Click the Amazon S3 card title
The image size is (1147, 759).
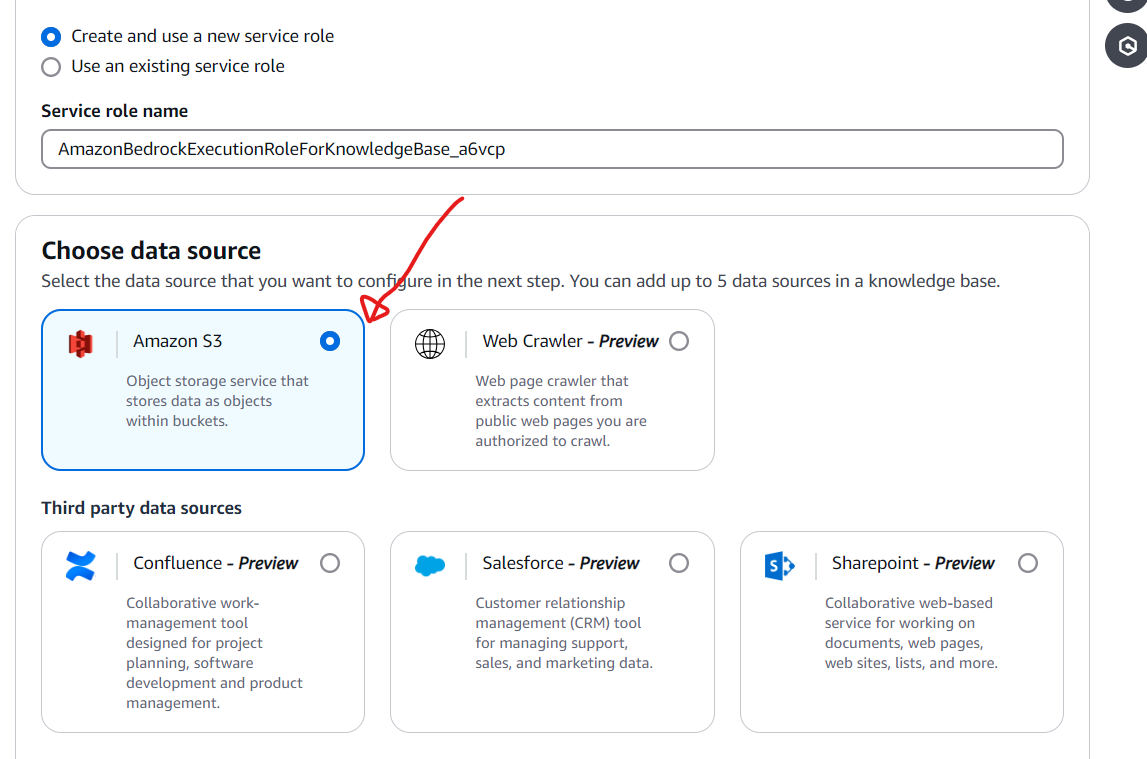tap(178, 341)
